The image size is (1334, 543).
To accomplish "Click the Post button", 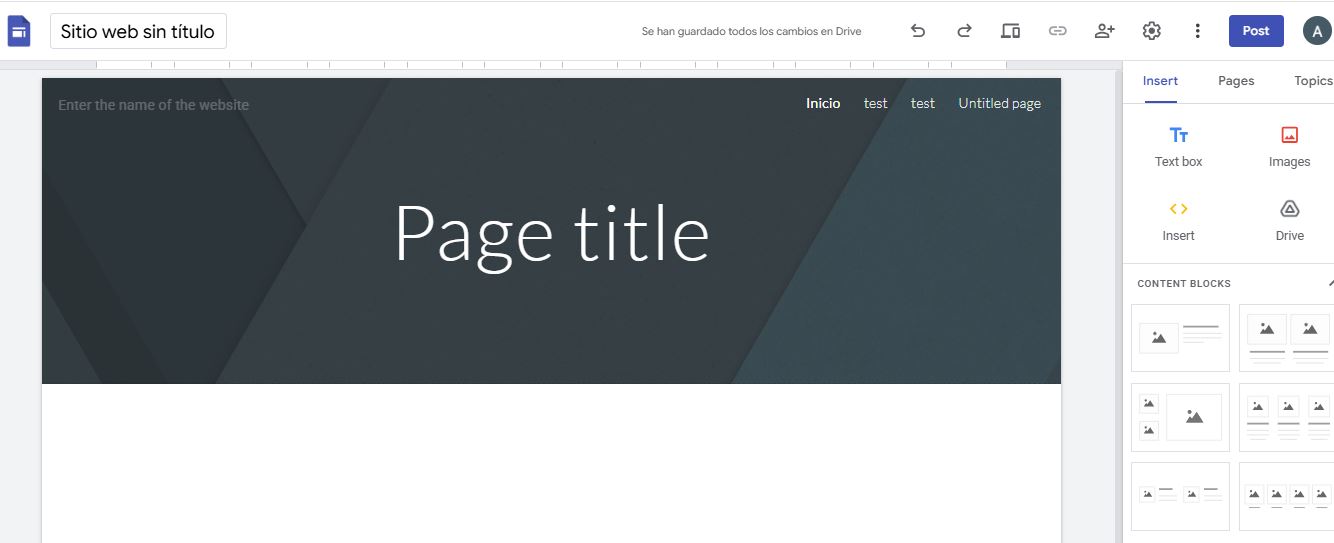I will [1256, 31].
